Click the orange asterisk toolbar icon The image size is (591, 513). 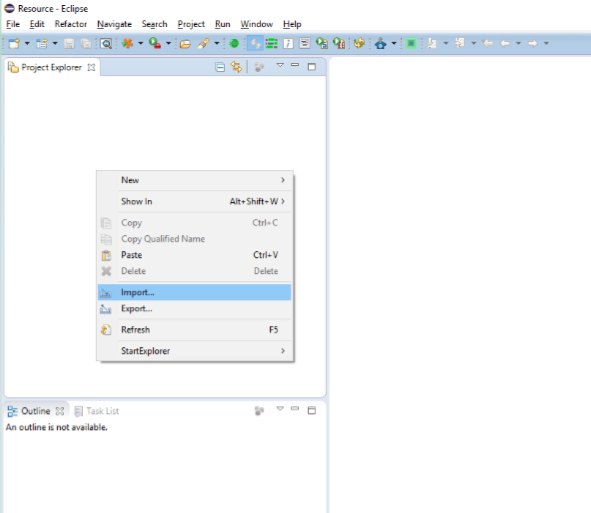click(127, 44)
